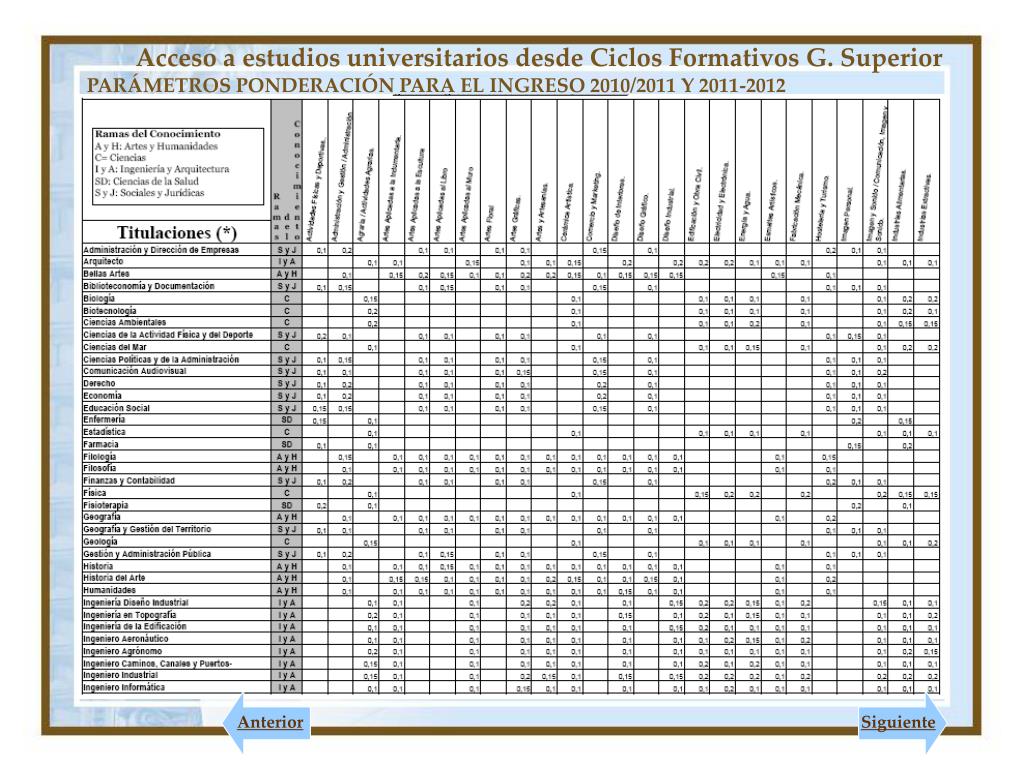
Task: Select the Administración y Gestión column header
Action: tap(341, 178)
